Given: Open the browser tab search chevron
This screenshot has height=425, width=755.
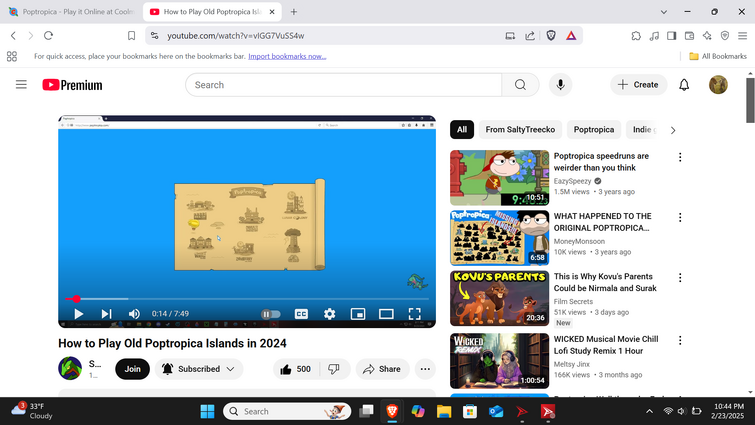Looking at the screenshot, I should pyautogui.click(x=664, y=12).
